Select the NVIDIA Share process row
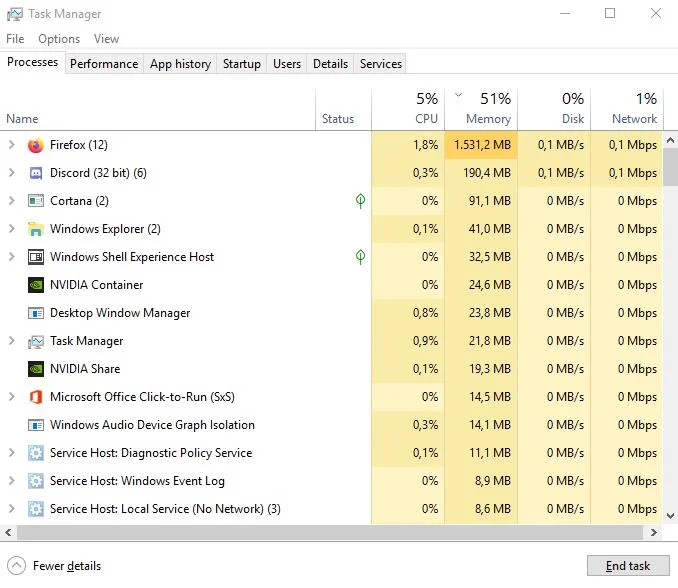This screenshot has width=678, height=588. [x=331, y=369]
